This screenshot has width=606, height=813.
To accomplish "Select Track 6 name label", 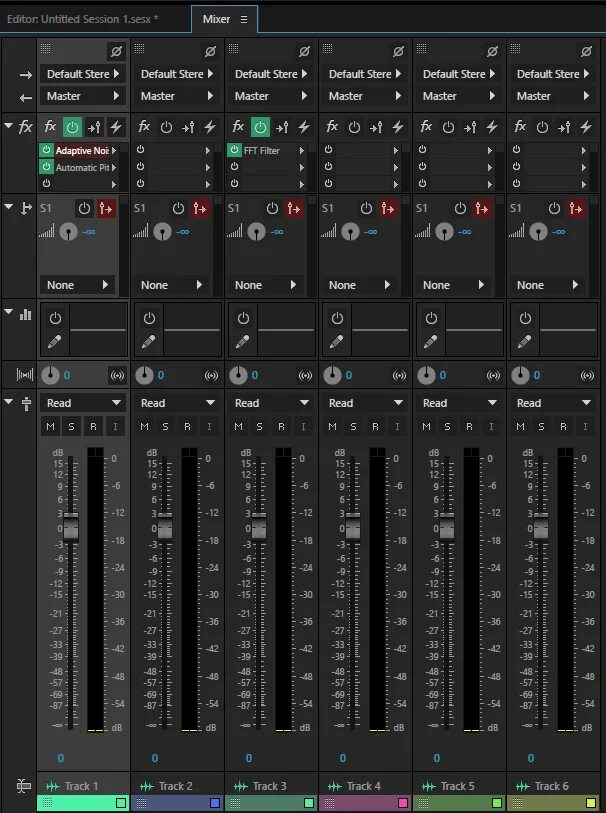I will pos(552,787).
